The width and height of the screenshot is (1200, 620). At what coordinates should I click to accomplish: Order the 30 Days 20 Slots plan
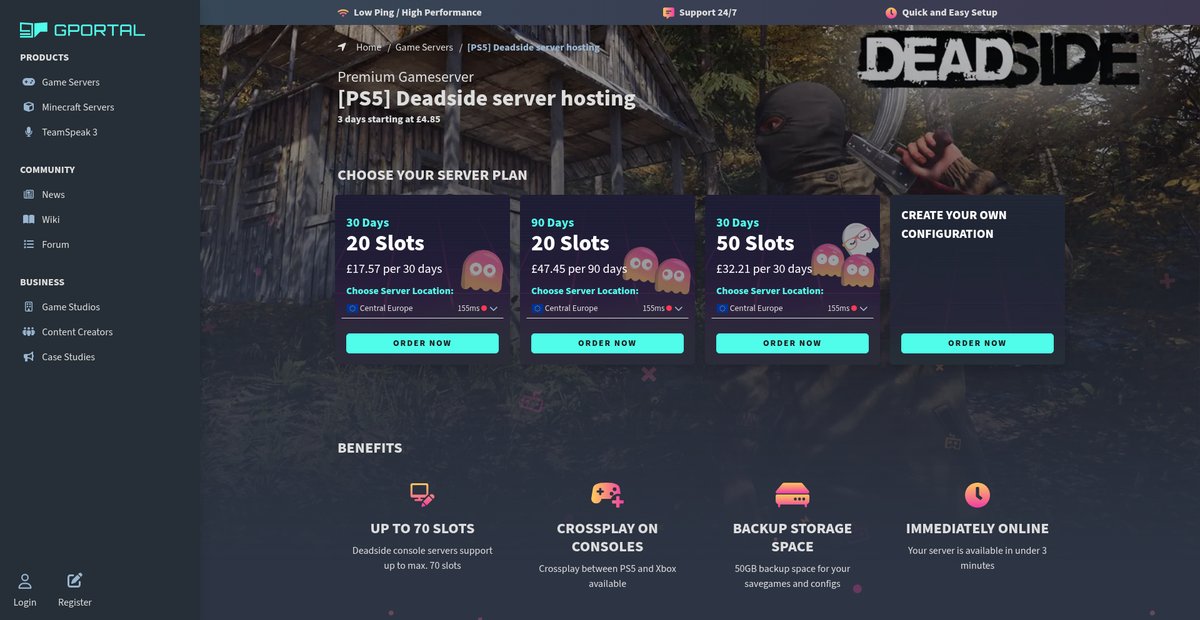(422, 343)
